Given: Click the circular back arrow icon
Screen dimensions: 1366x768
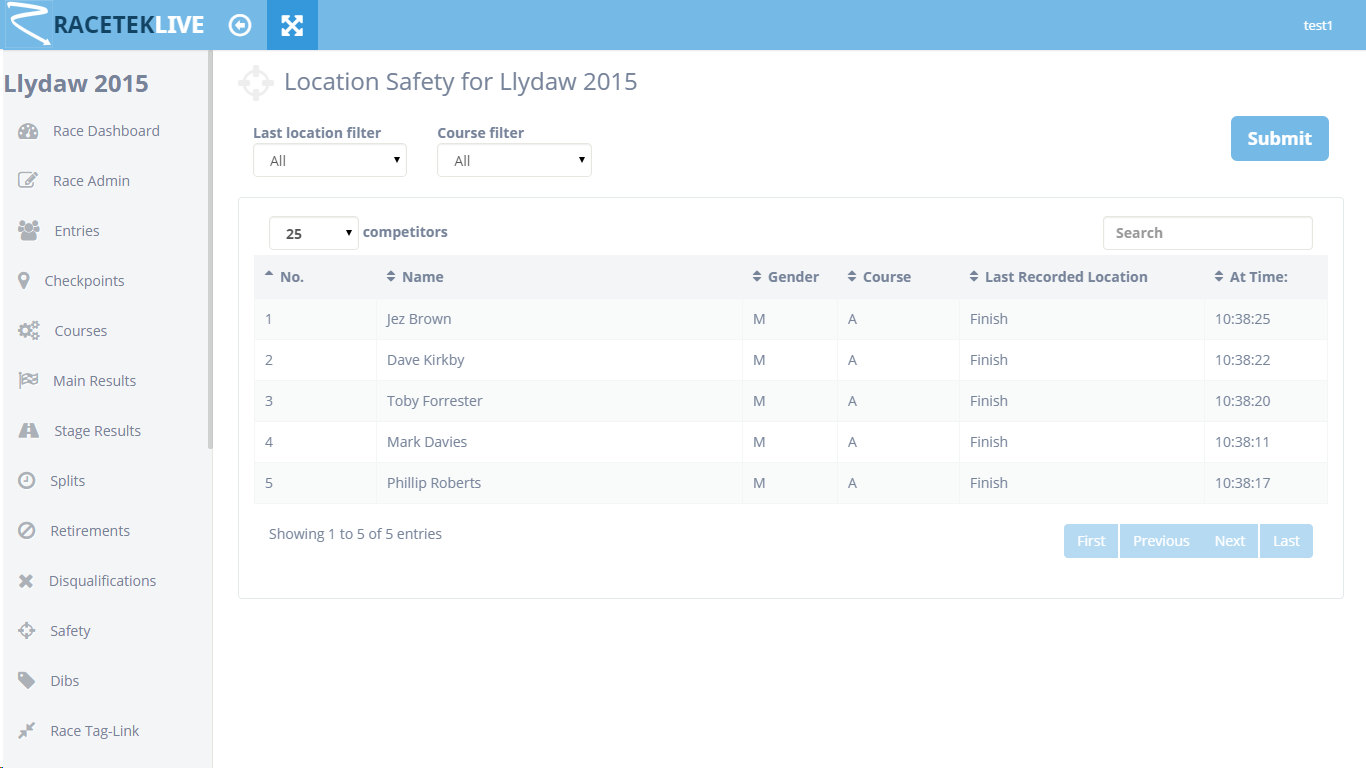Looking at the screenshot, I should 240,25.
